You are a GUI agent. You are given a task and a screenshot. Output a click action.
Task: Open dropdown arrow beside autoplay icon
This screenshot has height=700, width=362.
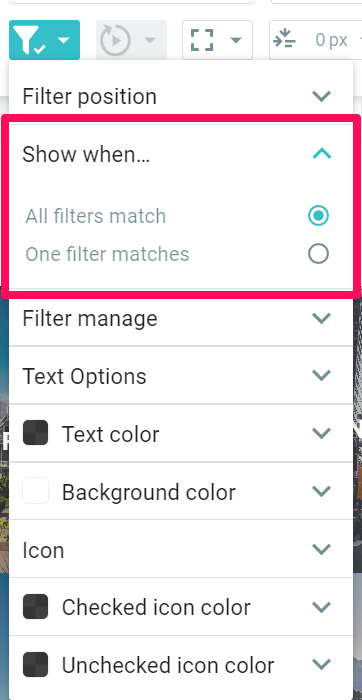150,41
